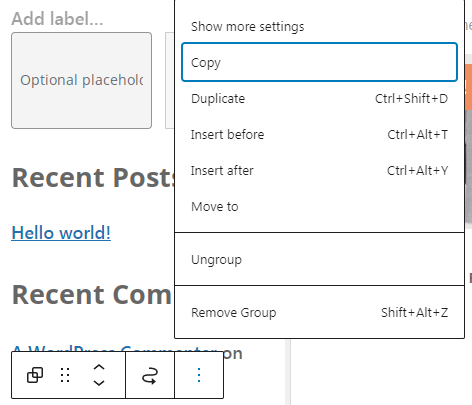Click the Recent Posts heading

pos(93,177)
